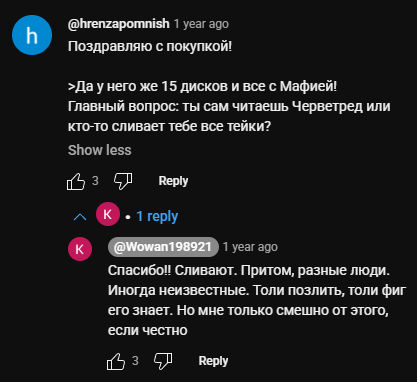Open the blue 'h' profile avatar
Viewport: 417px width, 382px height.
[32, 35]
